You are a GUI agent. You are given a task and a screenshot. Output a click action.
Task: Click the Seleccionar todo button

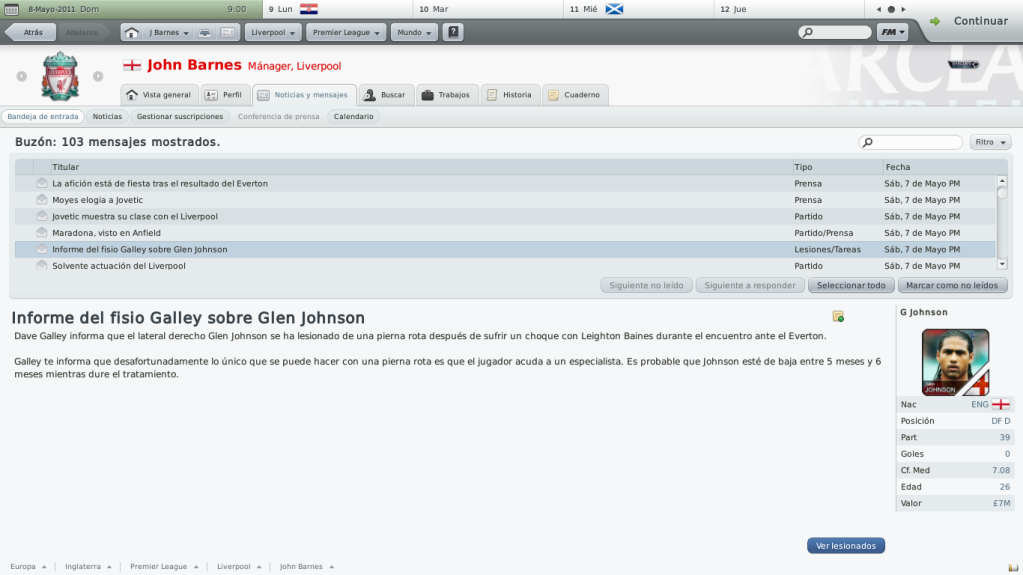coord(851,285)
